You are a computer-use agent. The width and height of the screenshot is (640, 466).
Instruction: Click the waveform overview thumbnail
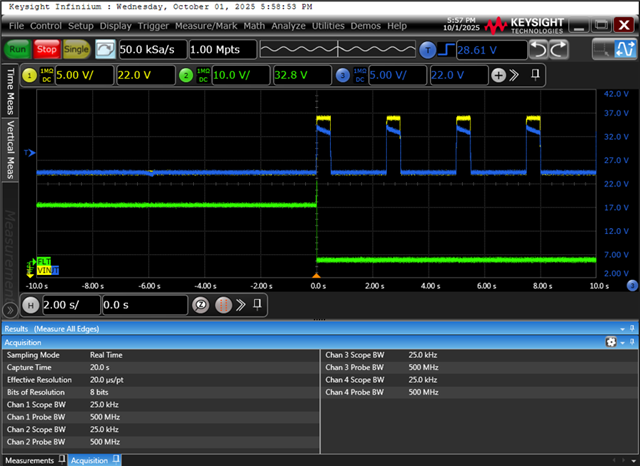point(338,50)
